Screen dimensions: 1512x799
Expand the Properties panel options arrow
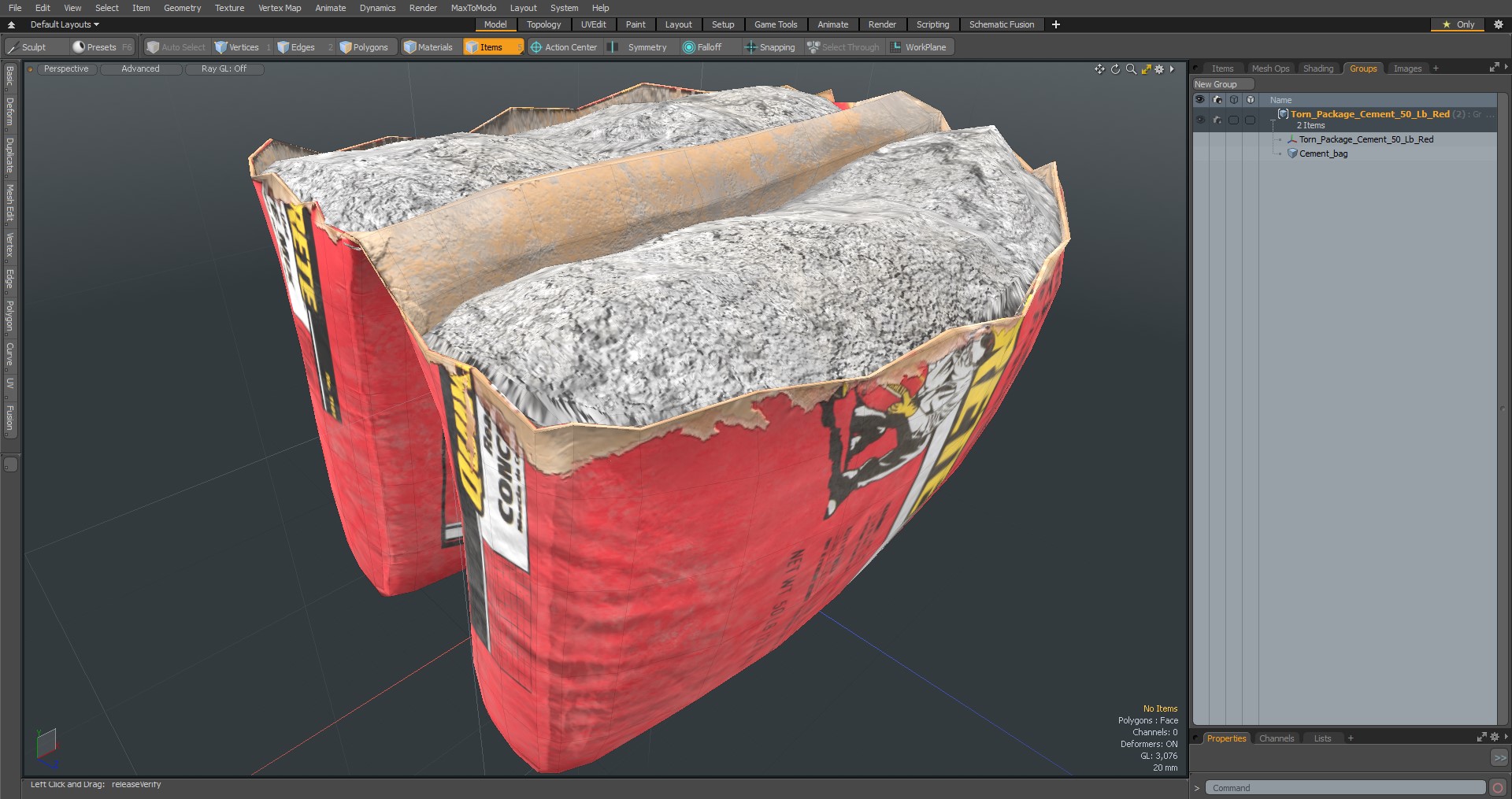coord(1506,738)
